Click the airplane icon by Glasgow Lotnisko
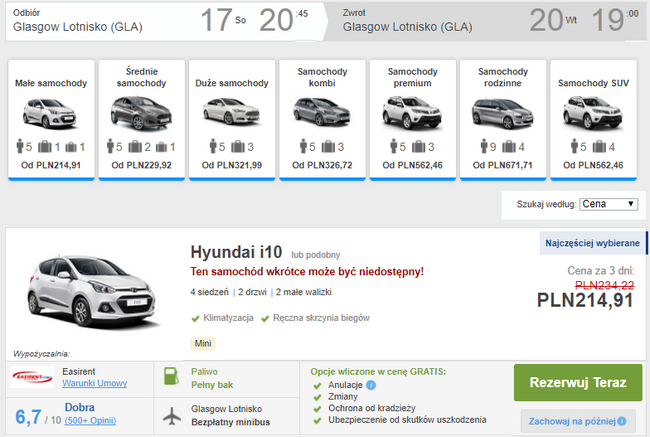Image resolution: width=650 pixels, height=437 pixels. [x=170, y=415]
